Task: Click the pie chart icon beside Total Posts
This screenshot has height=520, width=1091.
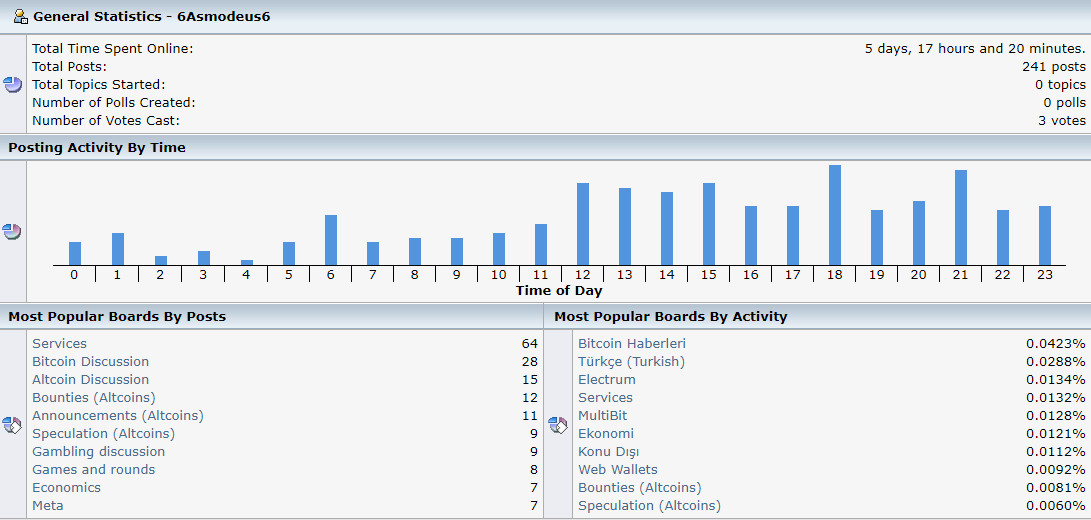Action: [13, 85]
